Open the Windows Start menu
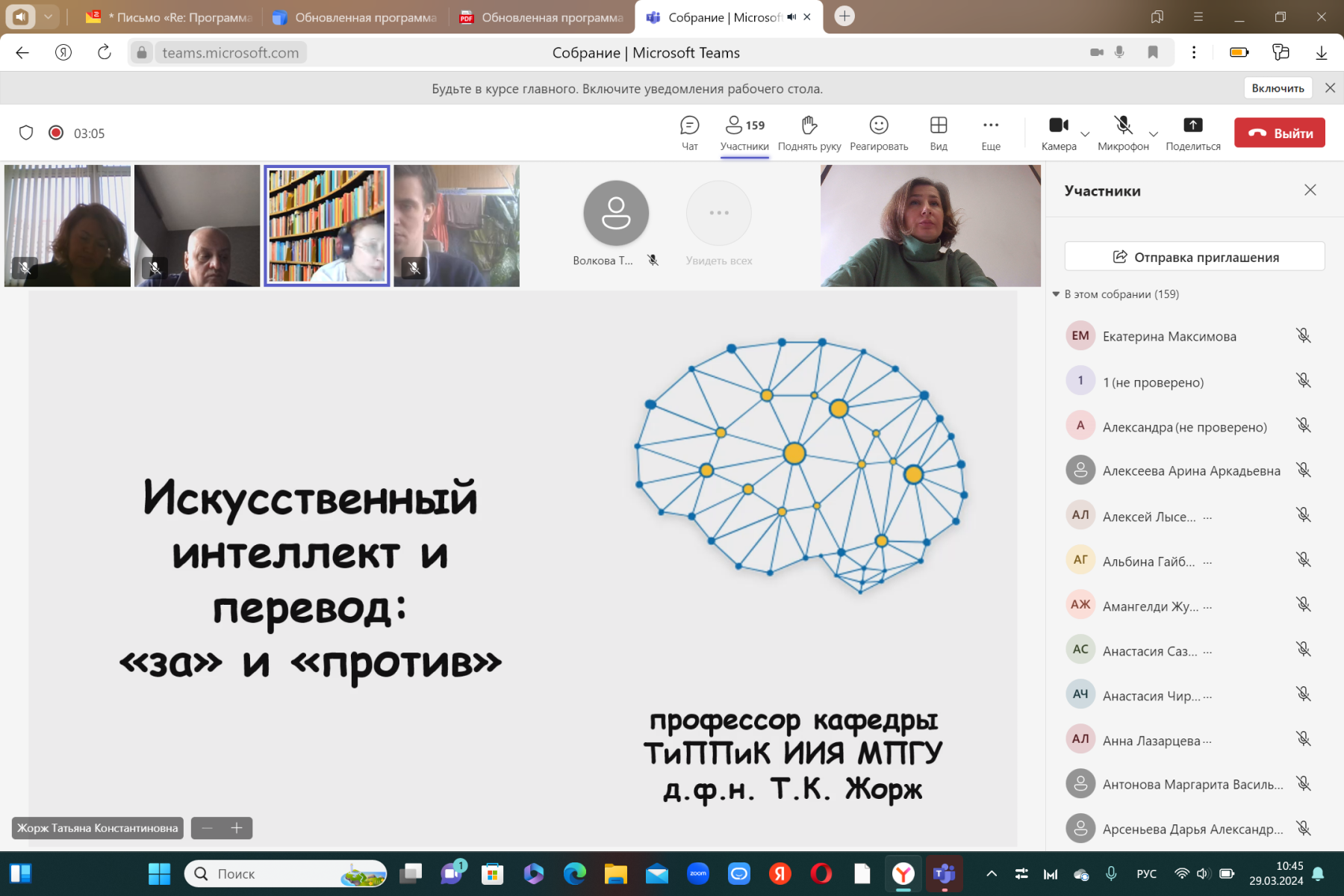 click(159, 874)
